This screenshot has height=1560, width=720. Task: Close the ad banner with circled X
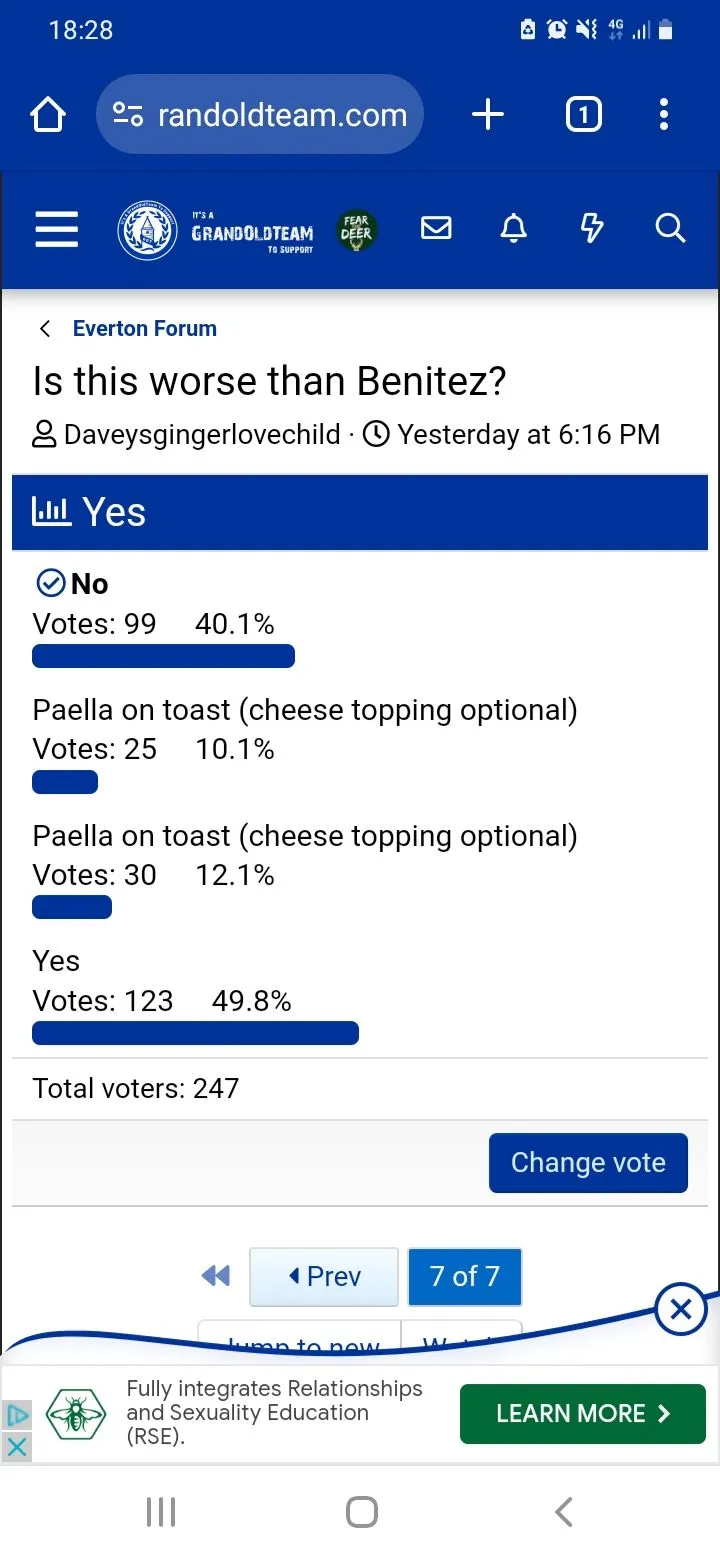[x=681, y=1309]
